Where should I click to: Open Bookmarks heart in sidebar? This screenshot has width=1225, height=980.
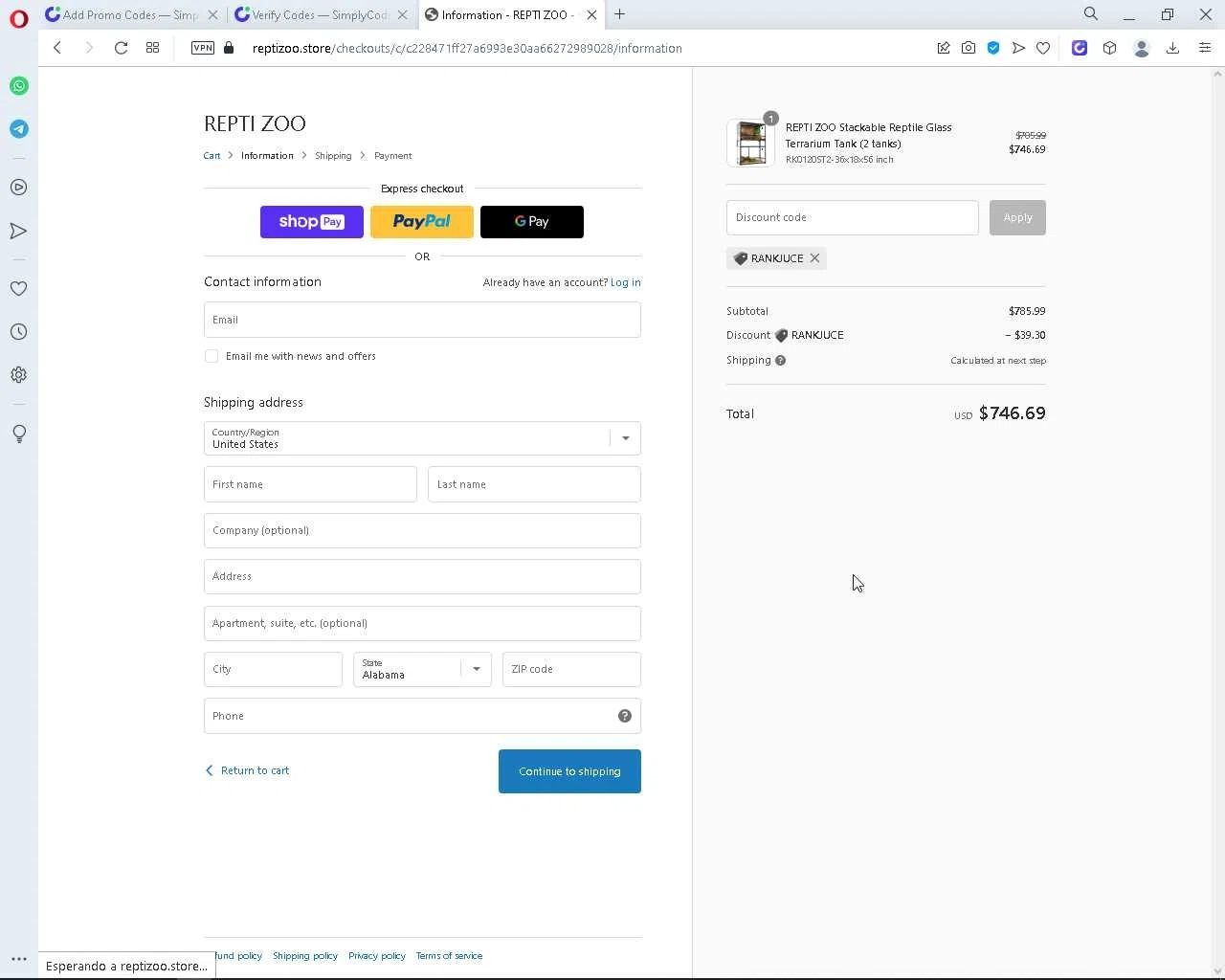[x=19, y=289]
